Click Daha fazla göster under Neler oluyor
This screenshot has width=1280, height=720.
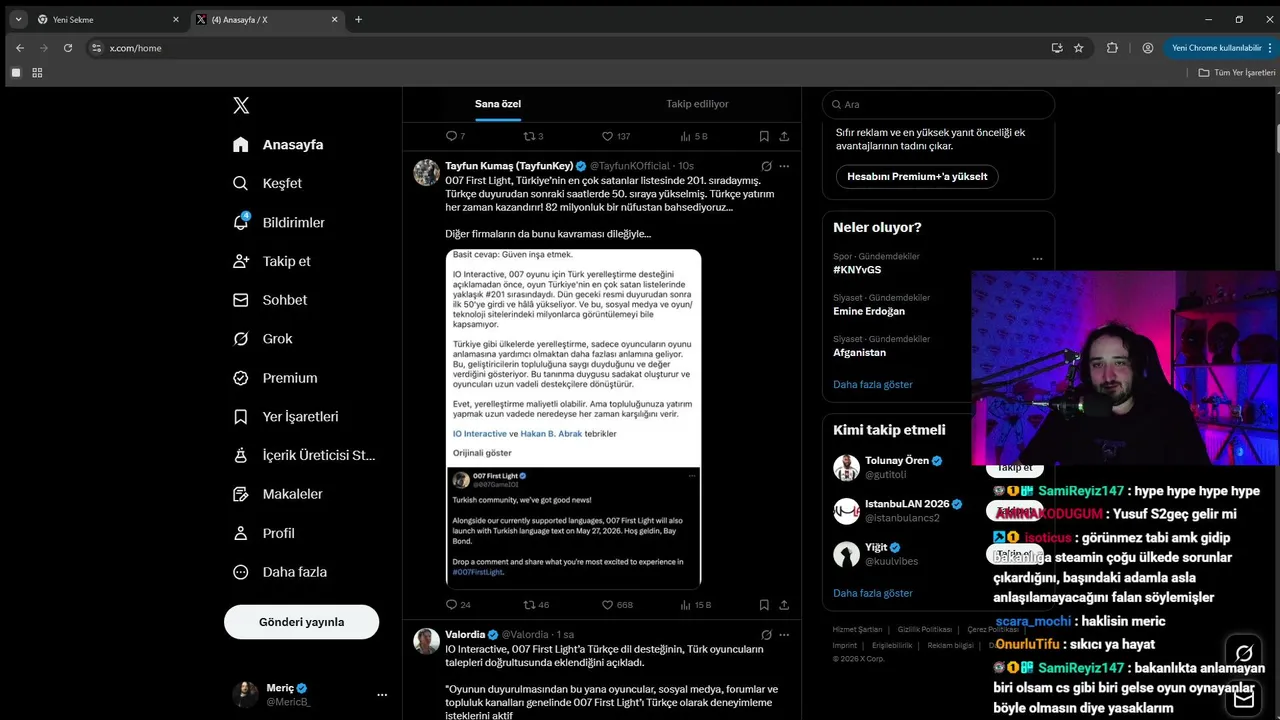click(873, 384)
